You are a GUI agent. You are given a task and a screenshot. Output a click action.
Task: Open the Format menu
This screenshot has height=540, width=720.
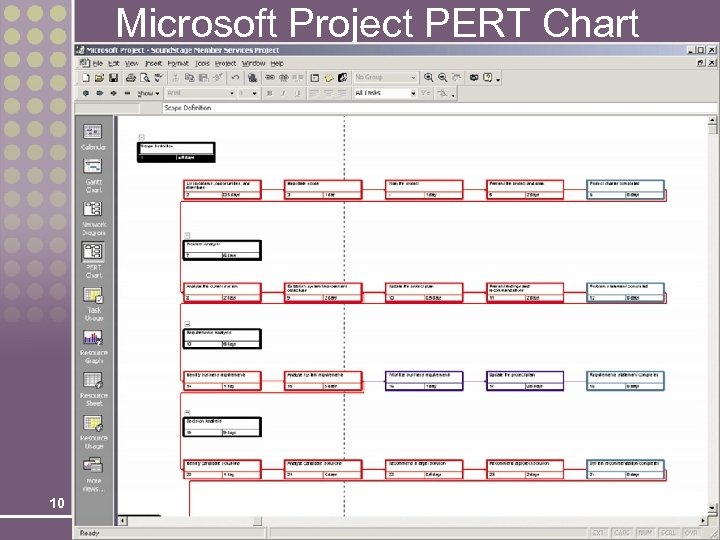pos(178,63)
